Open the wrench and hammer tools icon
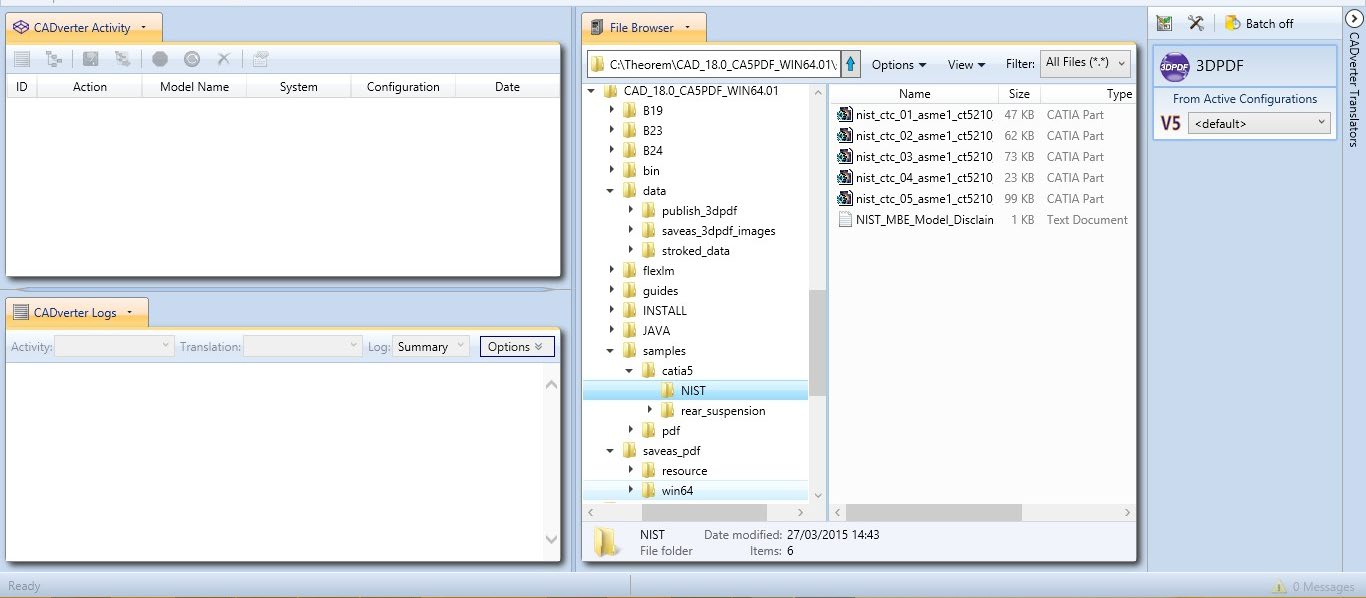This screenshot has width=1366, height=598. [x=1195, y=23]
